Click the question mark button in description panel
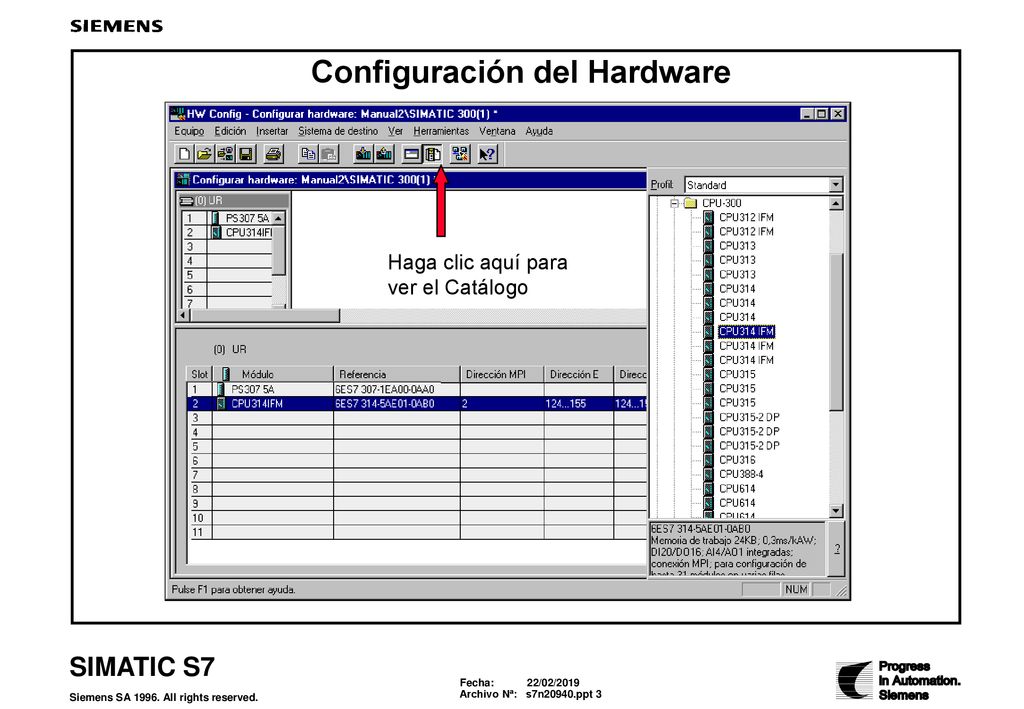 point(837,549)
